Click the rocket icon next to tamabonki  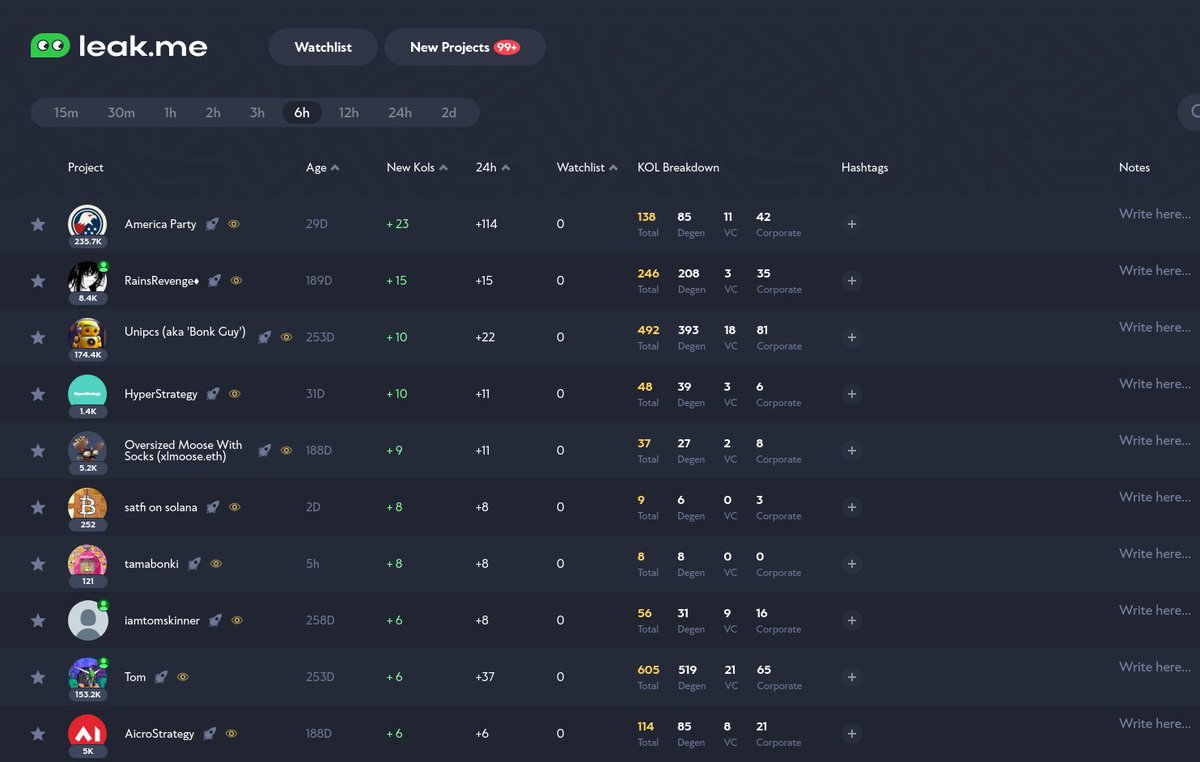[x=194, y=563]
